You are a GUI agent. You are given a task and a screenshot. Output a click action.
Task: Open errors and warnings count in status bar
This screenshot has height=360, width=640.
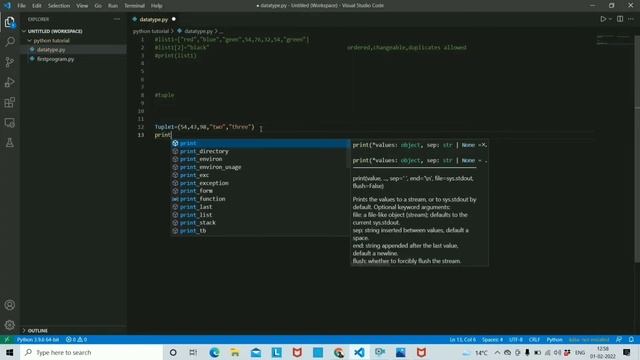(76, 340)
